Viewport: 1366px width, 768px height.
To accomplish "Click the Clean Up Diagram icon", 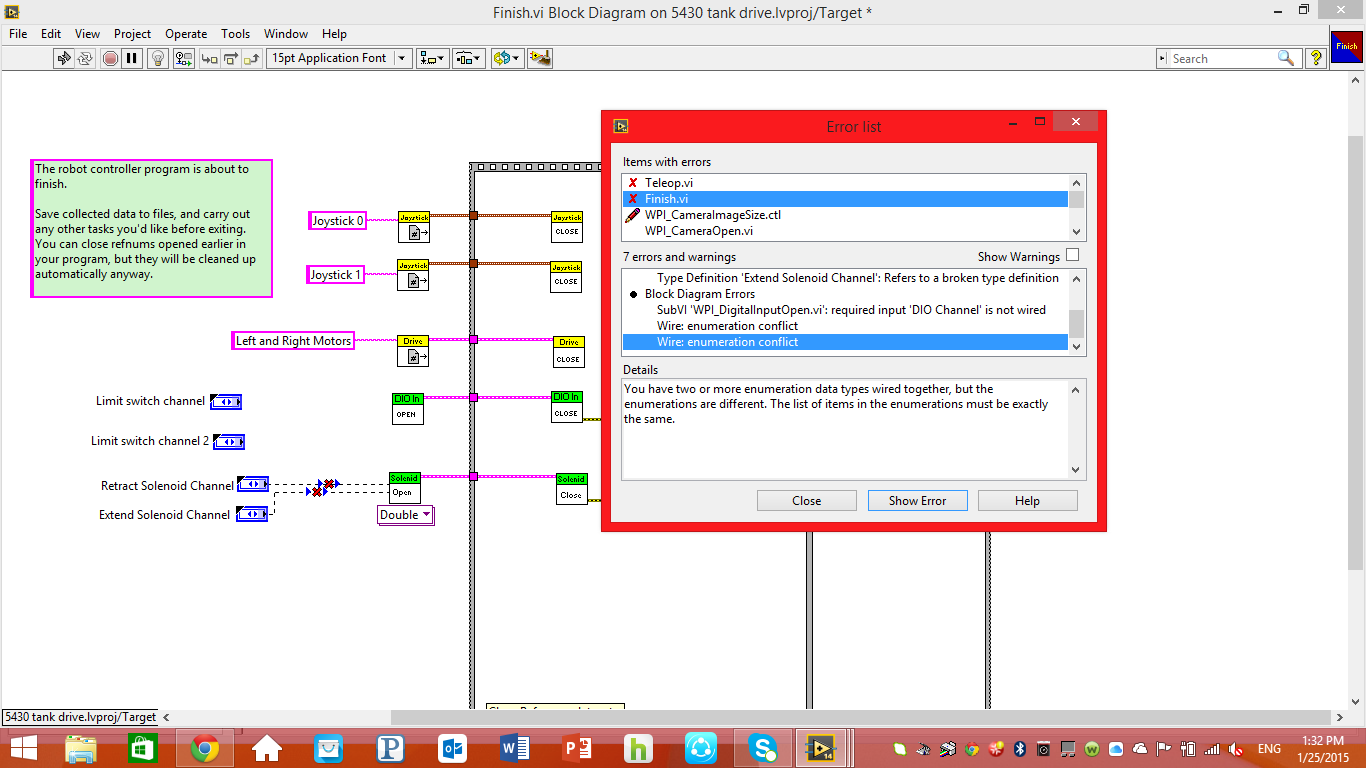I will click(x=540, y=58).
